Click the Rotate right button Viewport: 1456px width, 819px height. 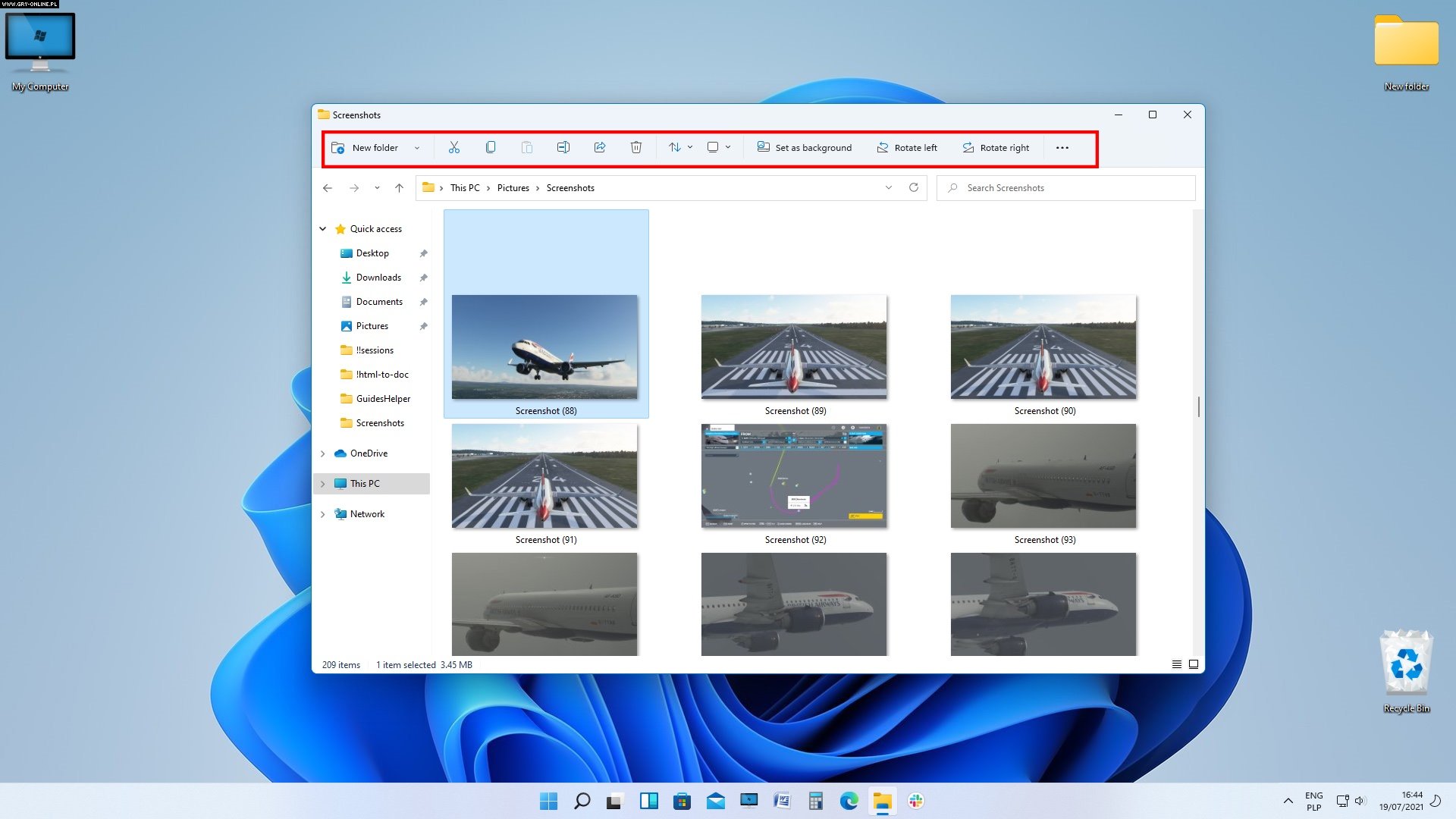[996, 148]
